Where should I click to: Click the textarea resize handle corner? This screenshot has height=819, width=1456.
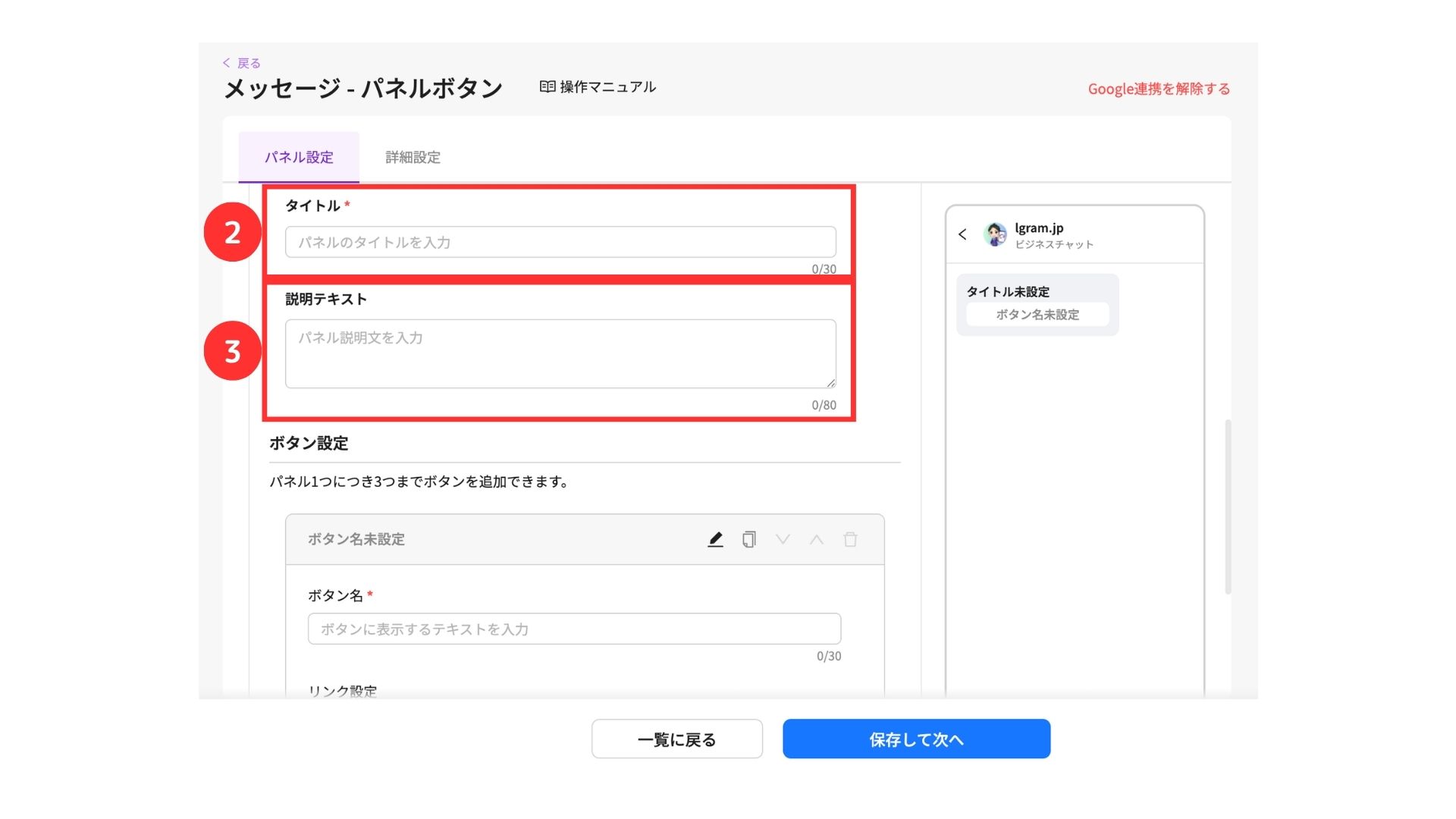click(x=831, y=383)
